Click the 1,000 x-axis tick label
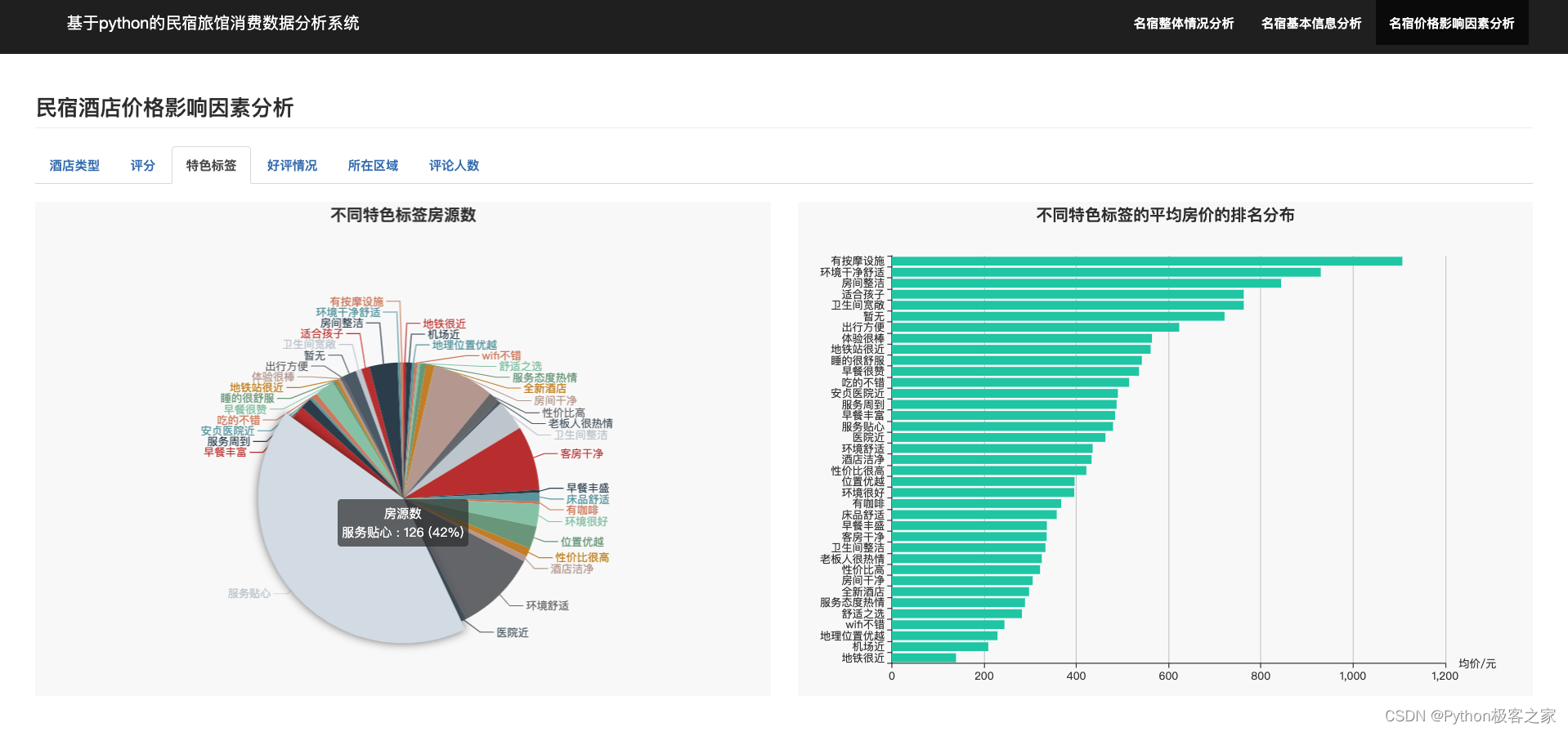 click(1352, 676)
